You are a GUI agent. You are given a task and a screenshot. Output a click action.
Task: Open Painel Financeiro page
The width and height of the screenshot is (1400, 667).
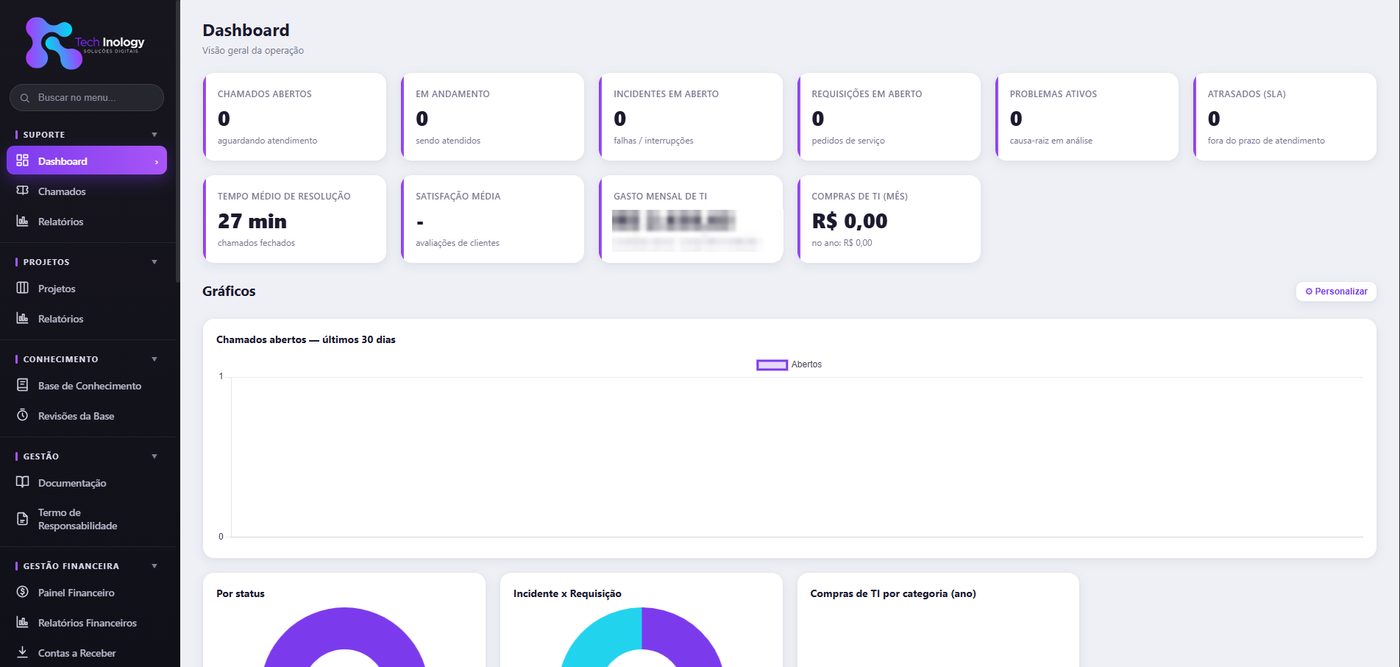click(87, 592)
